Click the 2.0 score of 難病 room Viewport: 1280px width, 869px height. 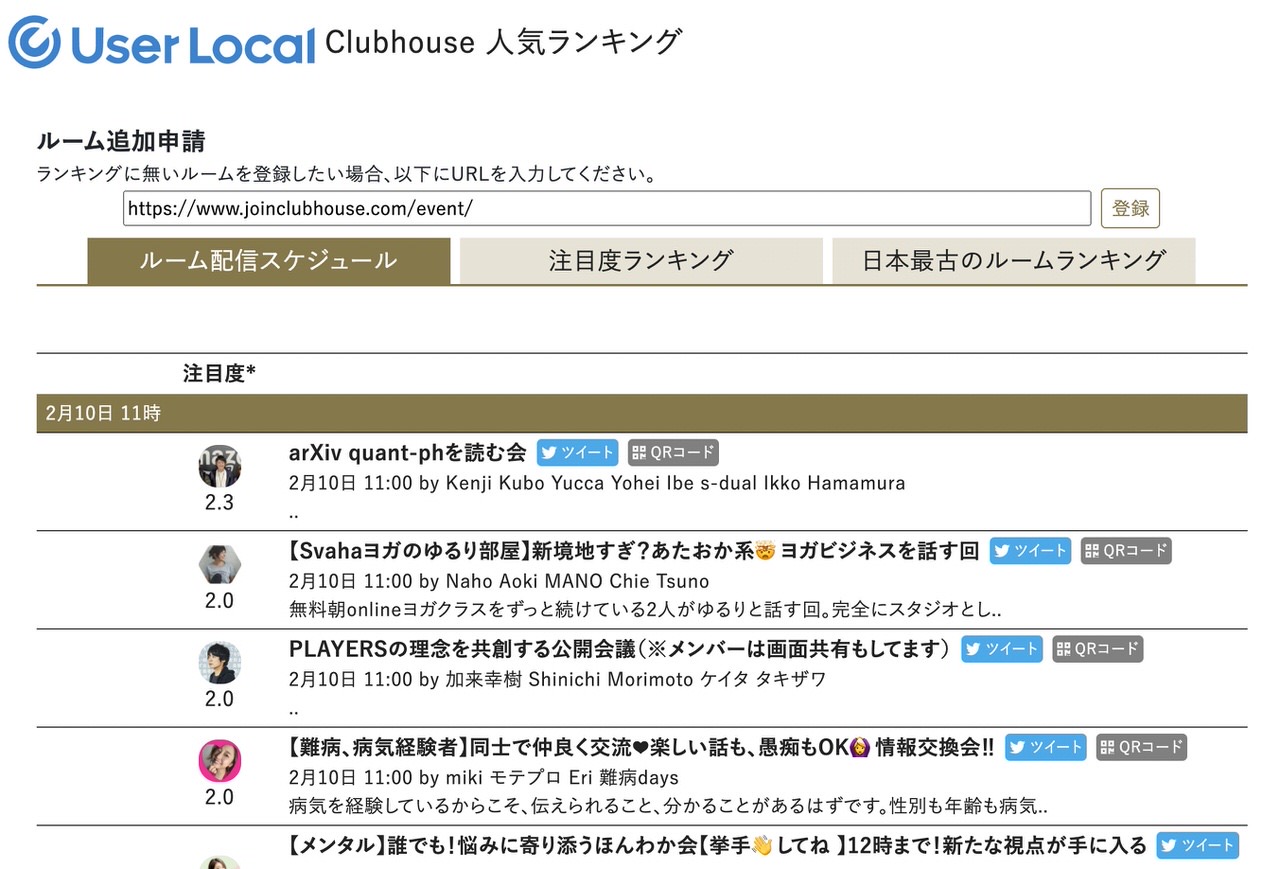coord(219,796)
